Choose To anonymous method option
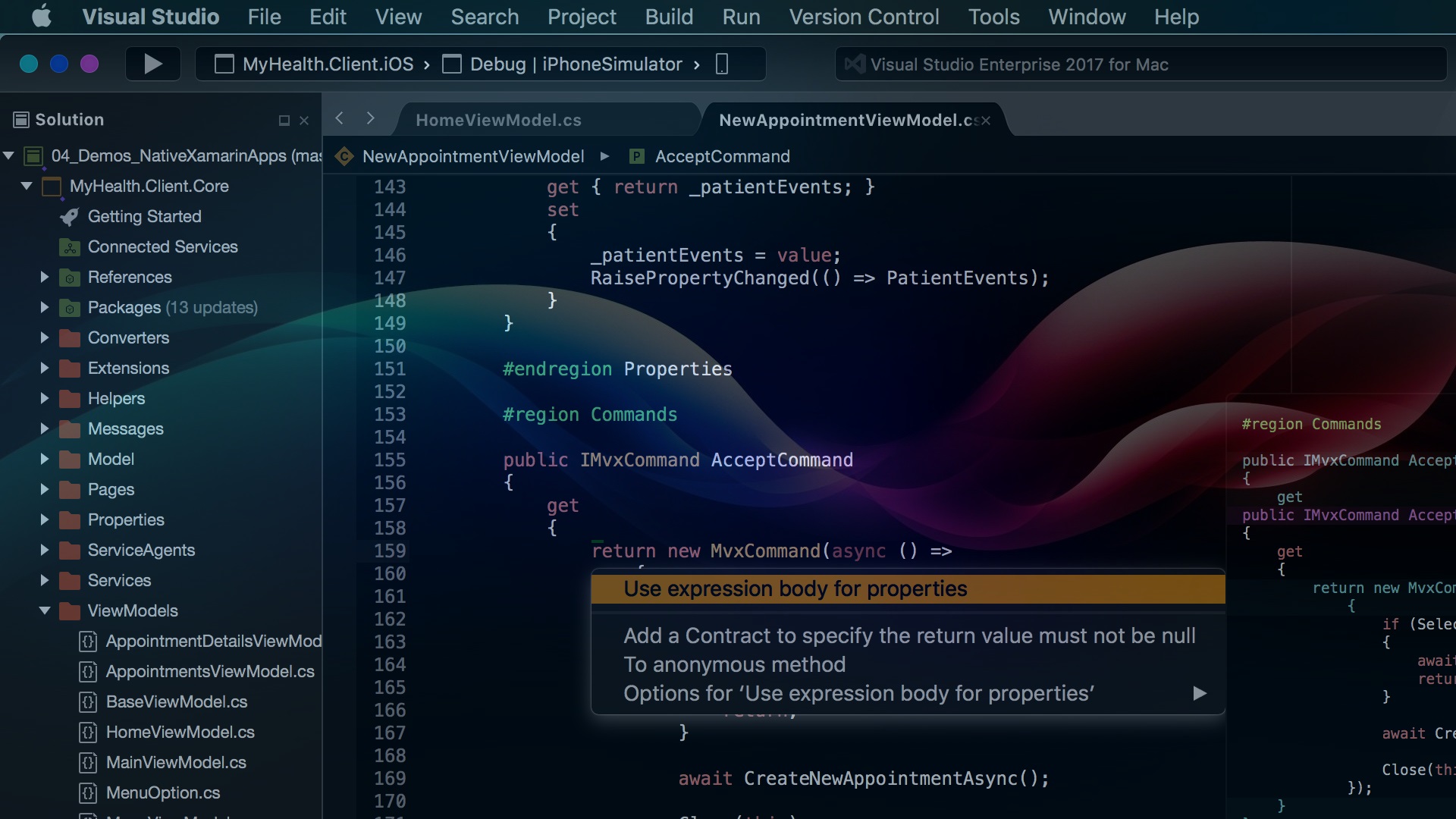1456x819 pixels. coord(734,665)
